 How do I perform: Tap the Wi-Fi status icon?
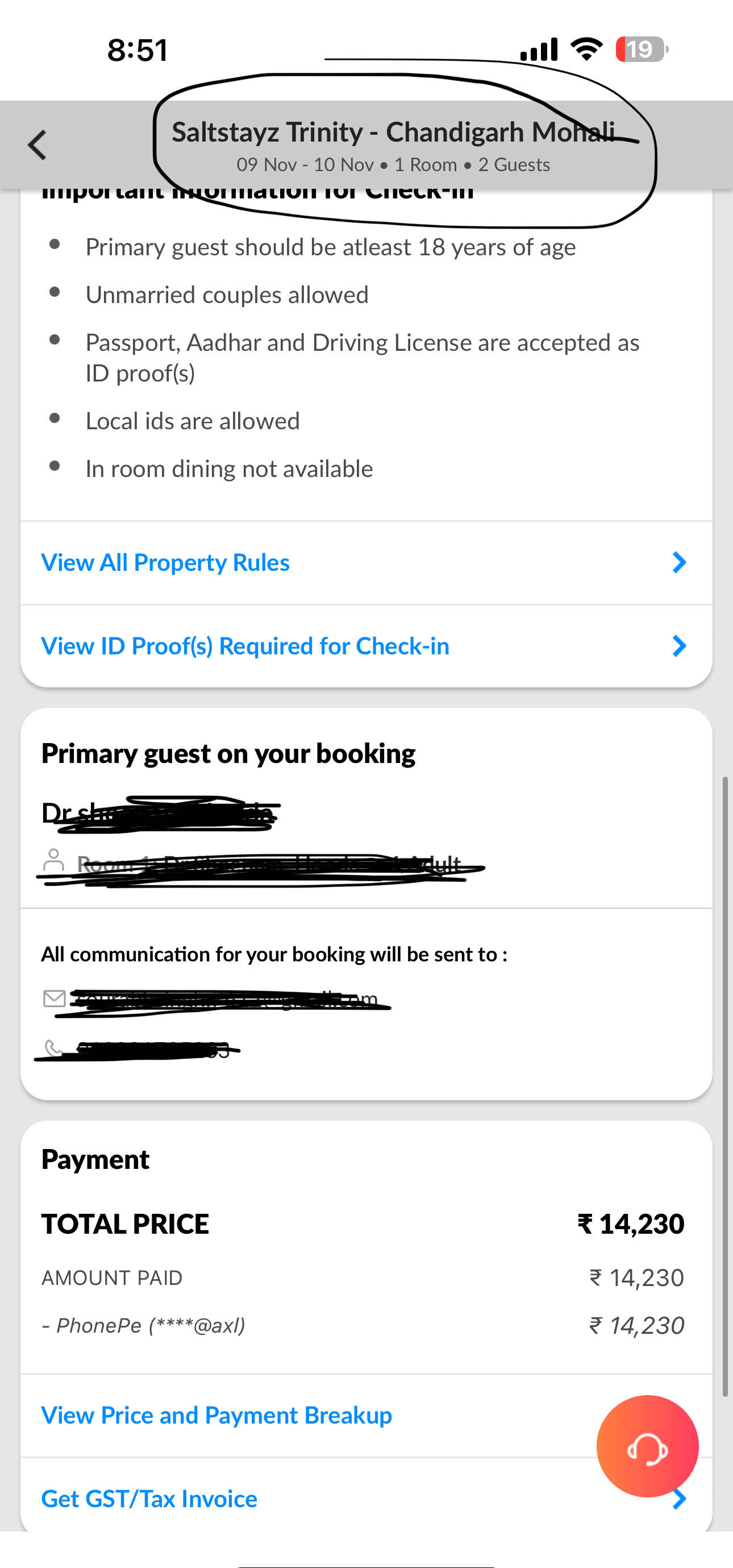[586, 49]
